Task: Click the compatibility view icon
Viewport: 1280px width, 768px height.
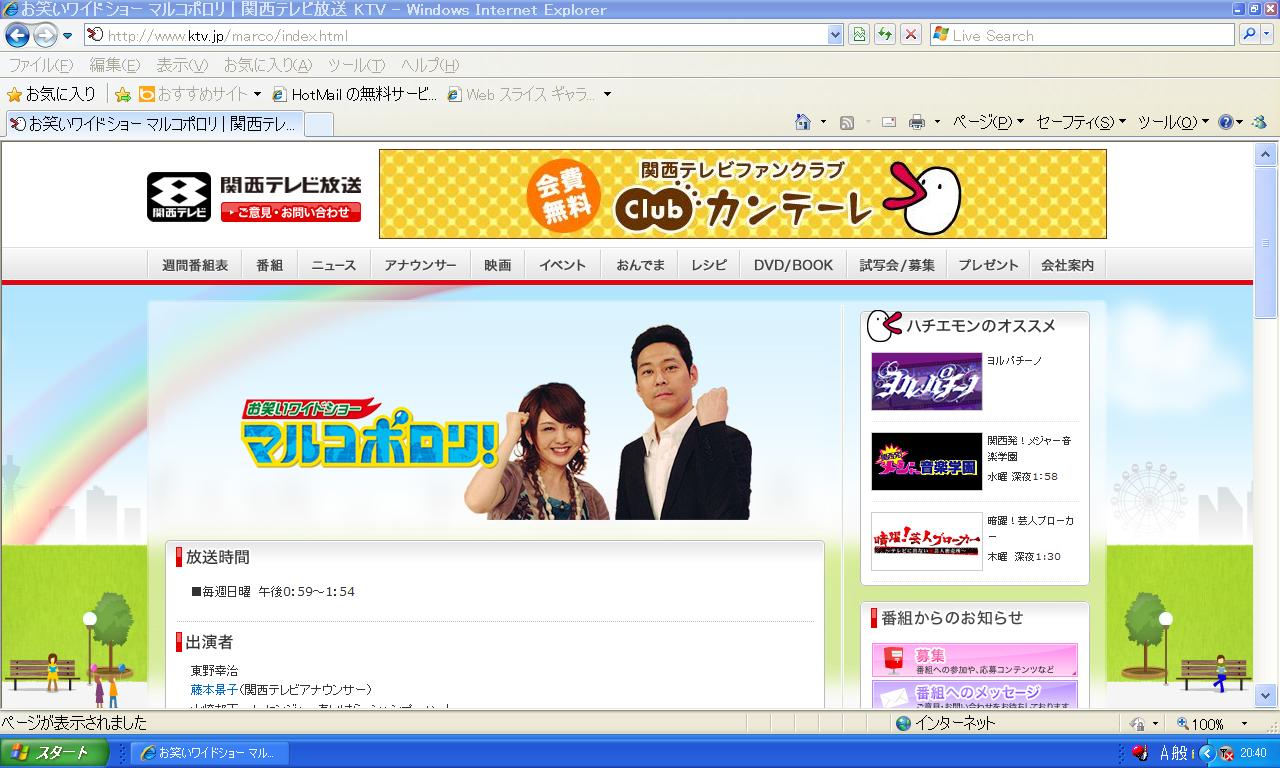Action: 859,35
